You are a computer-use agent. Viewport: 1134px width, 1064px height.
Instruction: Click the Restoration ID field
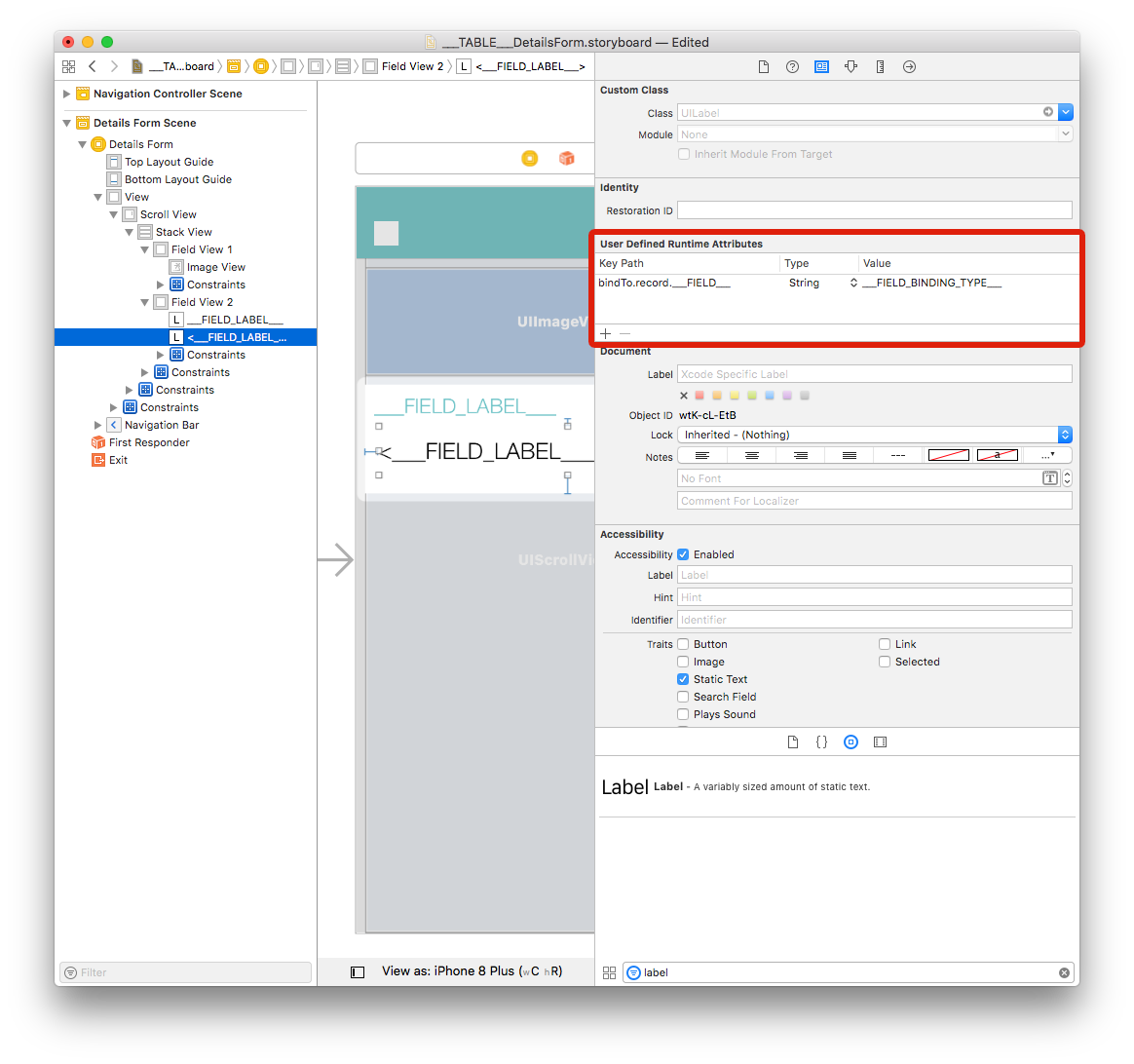[874, 210]
